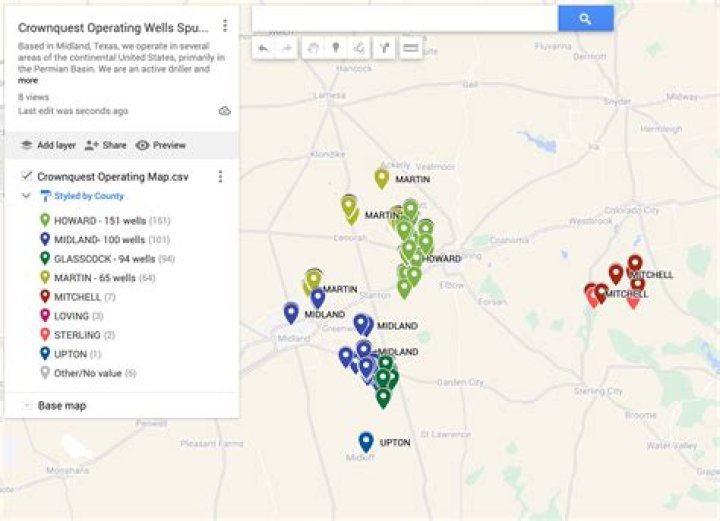Select the hand pan tool

(x=312, y=48)
